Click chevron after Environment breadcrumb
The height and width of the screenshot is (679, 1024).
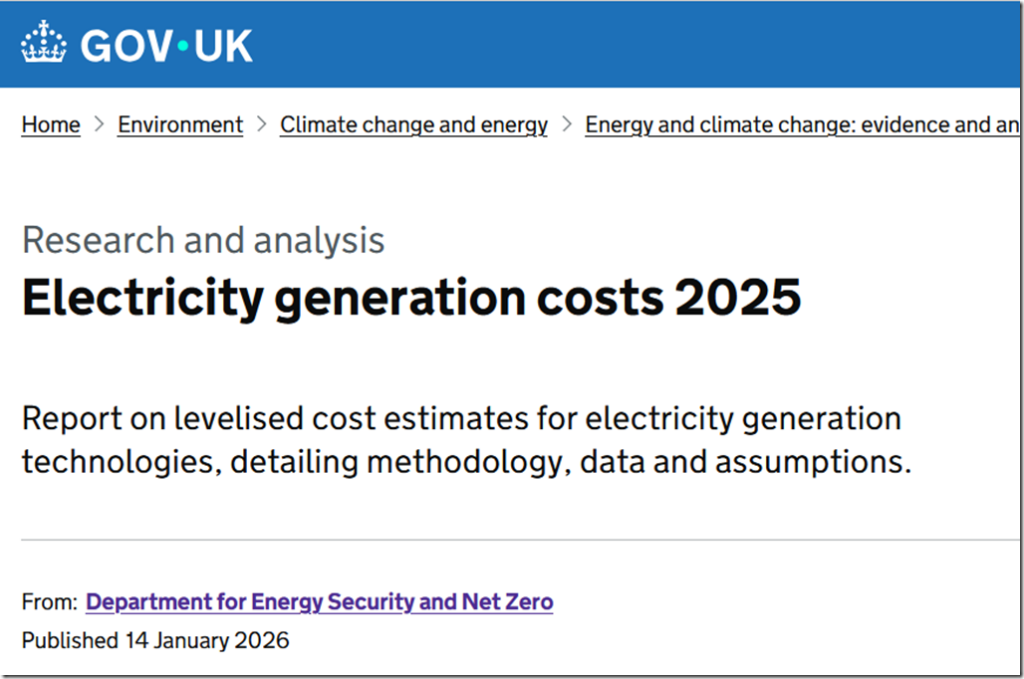pos(261,125)
